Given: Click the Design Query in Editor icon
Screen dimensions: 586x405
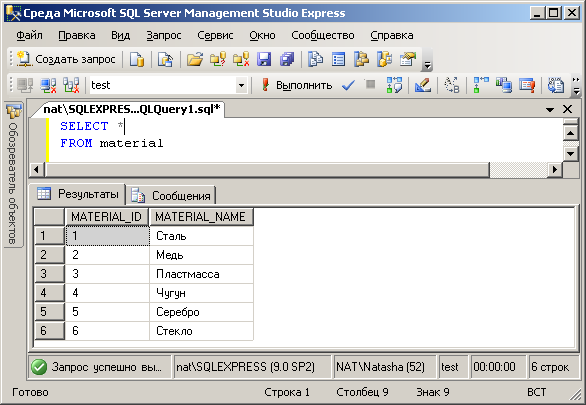Looking at the screenshot, I should pos(423,85).
